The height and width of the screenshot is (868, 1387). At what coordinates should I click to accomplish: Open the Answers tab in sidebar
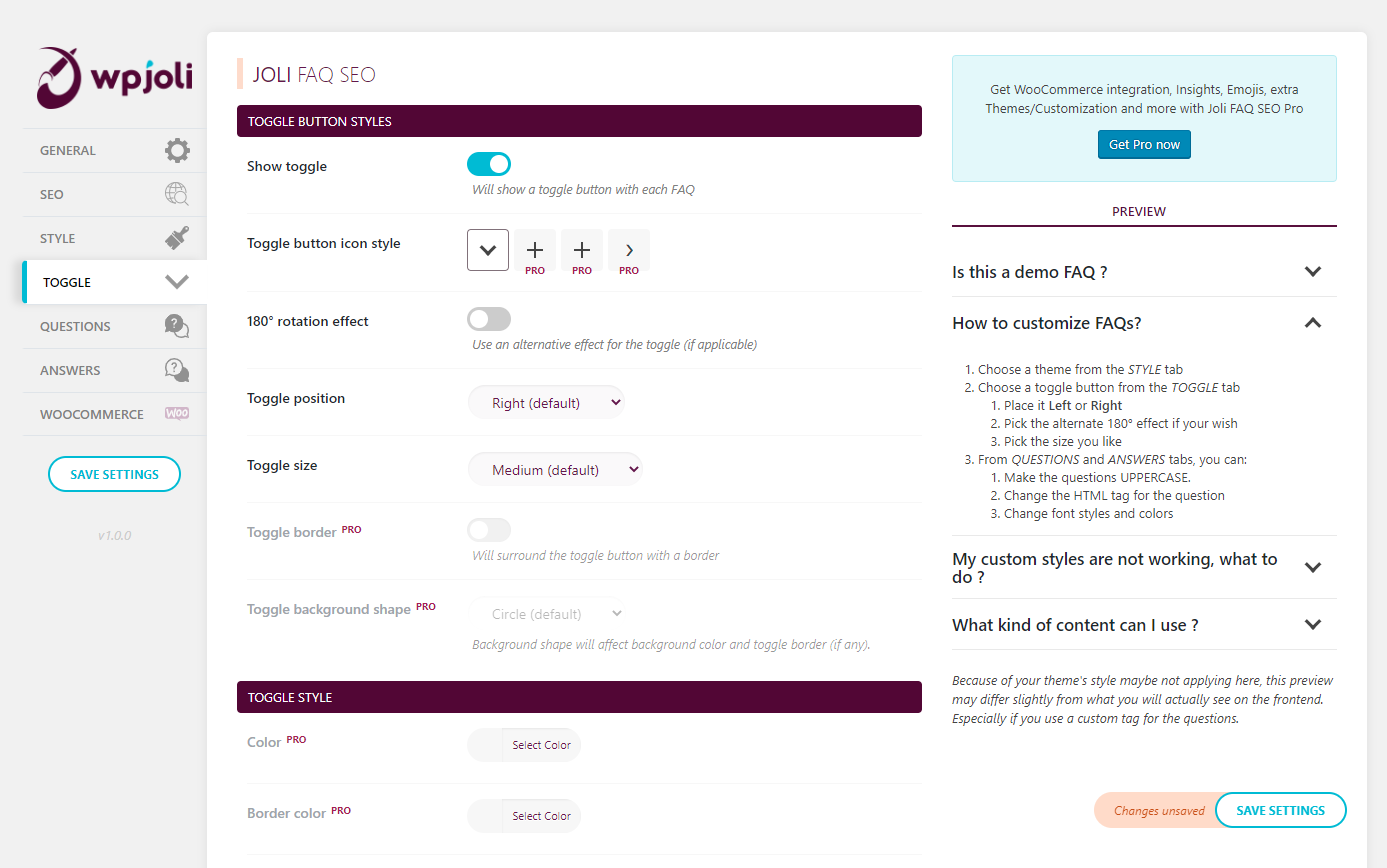point(70,370)
